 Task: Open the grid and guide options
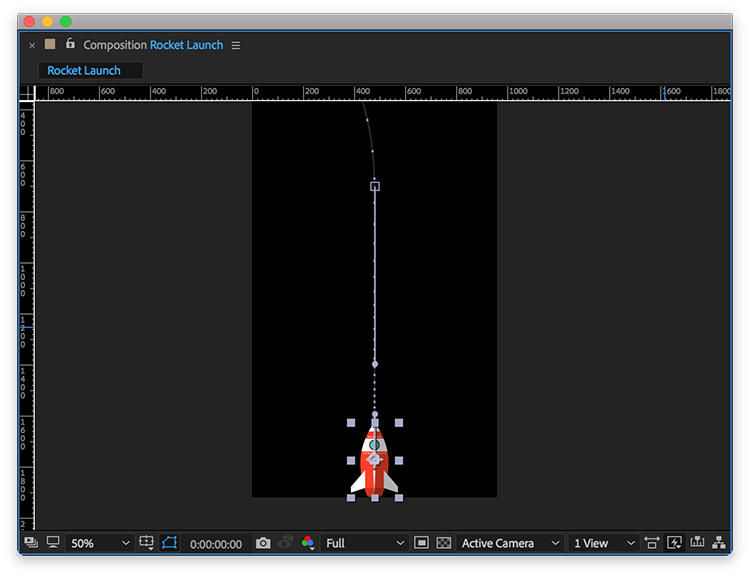[147, 543]
